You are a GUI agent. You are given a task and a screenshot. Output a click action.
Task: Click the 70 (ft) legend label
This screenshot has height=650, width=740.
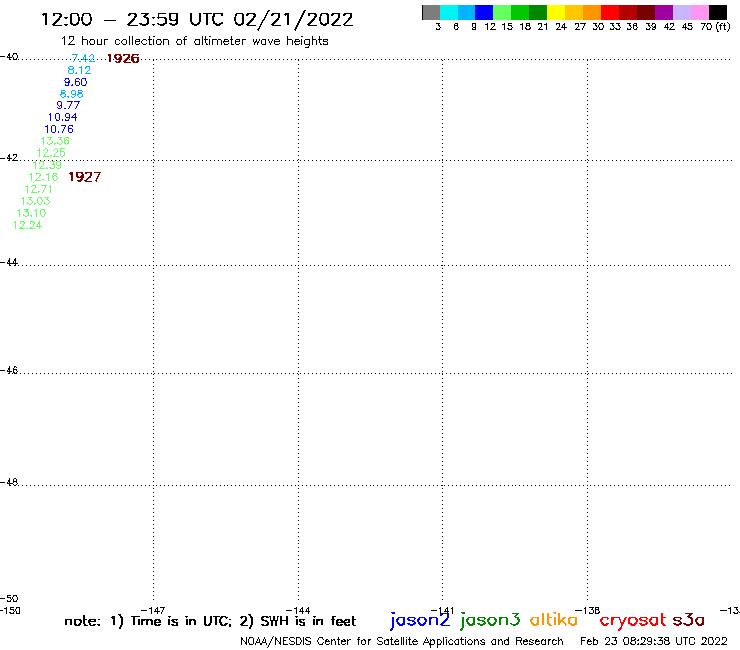[x=715, y=26]
